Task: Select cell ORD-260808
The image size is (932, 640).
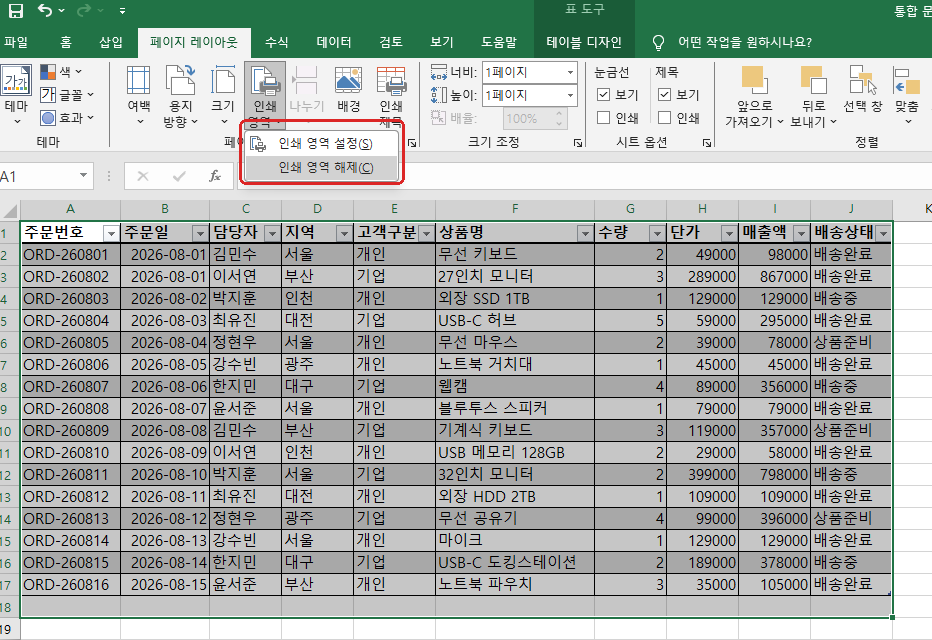Action: (71, 409)
